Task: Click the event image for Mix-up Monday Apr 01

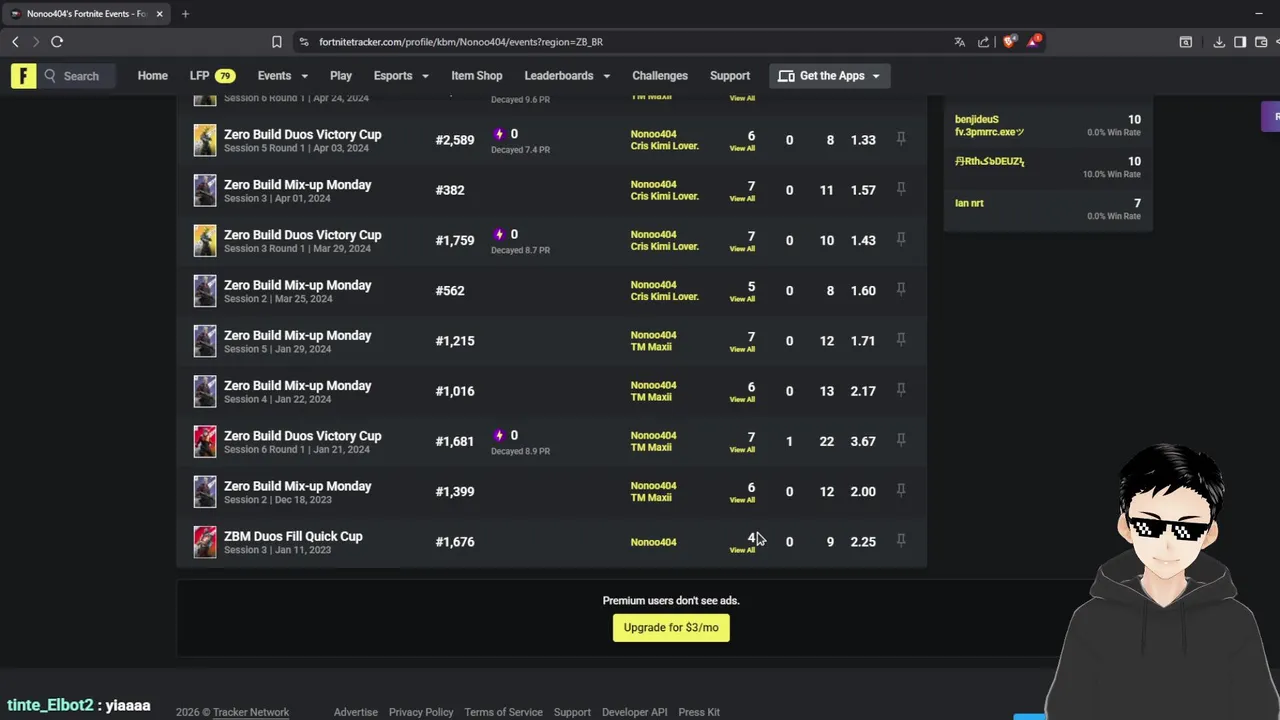Action: coord(205,190)
